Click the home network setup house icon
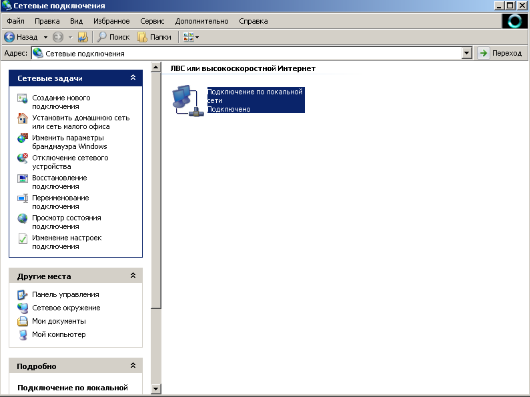Viewport: 530px width, 397px height. click(x=22, y=118)
